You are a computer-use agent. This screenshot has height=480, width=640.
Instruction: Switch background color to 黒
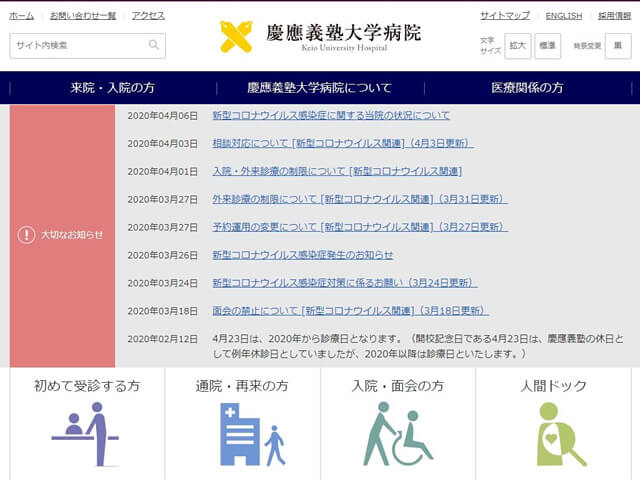tap(618, 46)
